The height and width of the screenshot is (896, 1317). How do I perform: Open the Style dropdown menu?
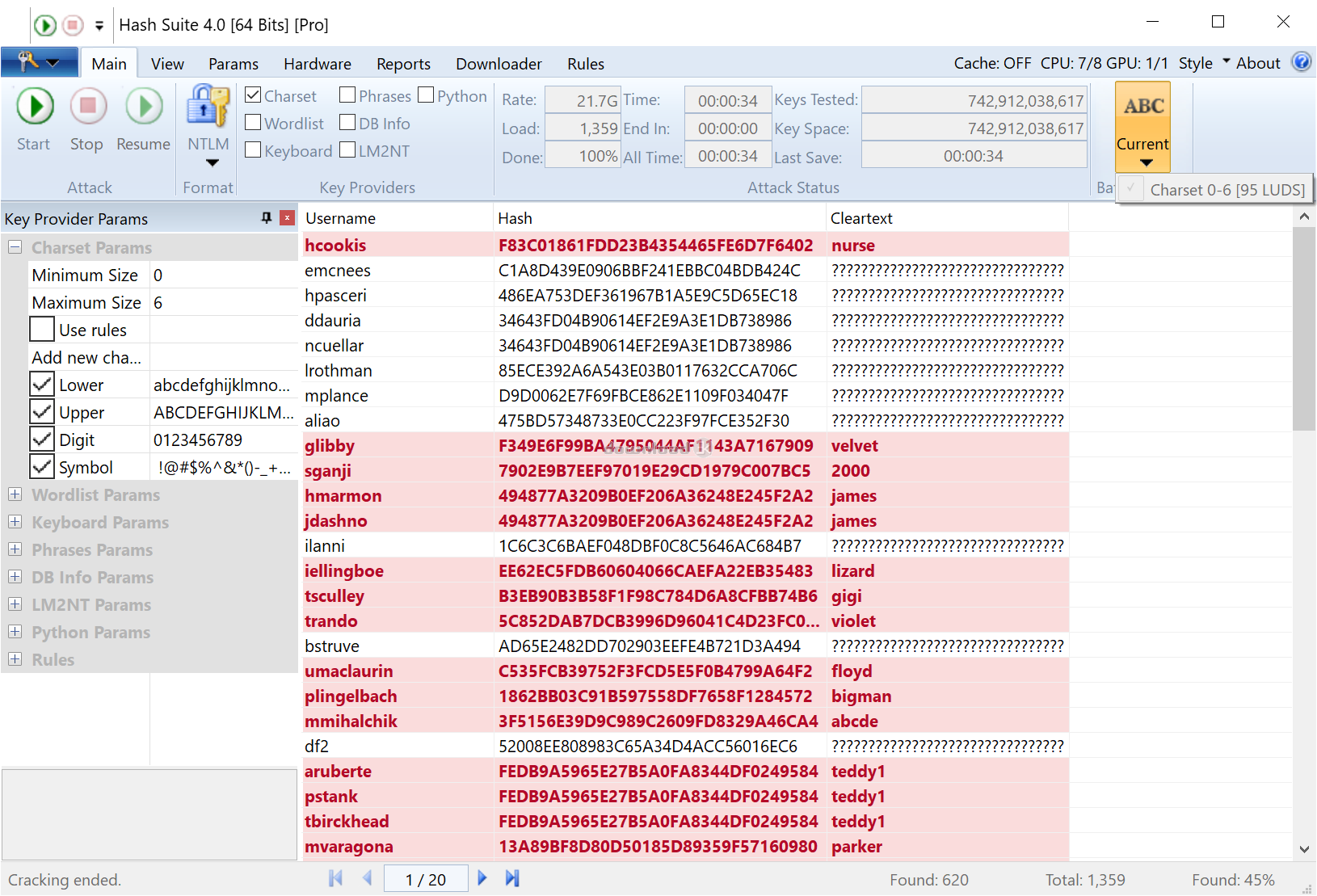[1204, 63]
